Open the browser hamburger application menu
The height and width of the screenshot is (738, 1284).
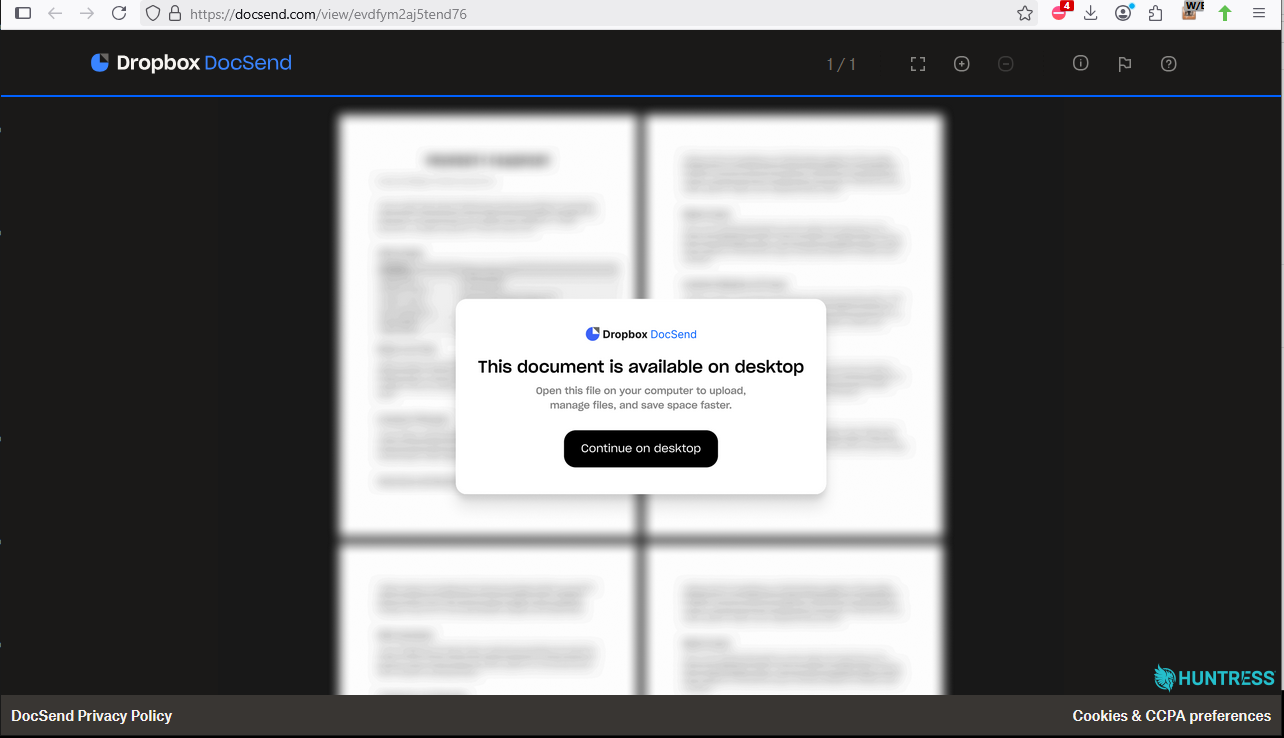pos(1259,14)
